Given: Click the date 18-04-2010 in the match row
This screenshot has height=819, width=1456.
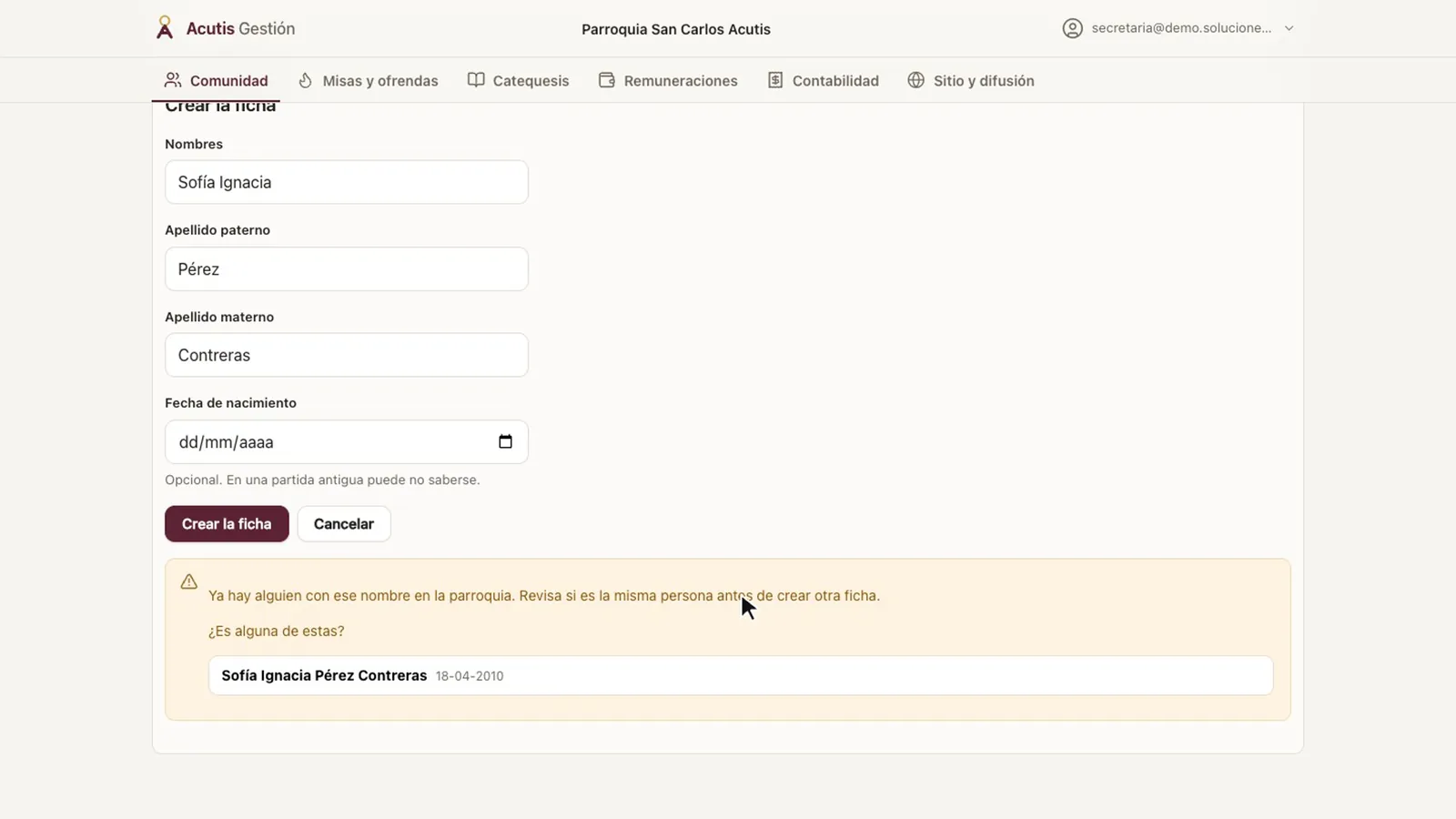Looking at the screenshot, I should click(470, 676).
